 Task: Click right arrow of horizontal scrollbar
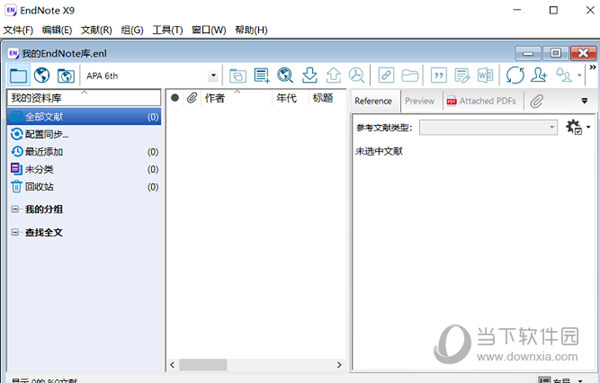tap(339, 365)
